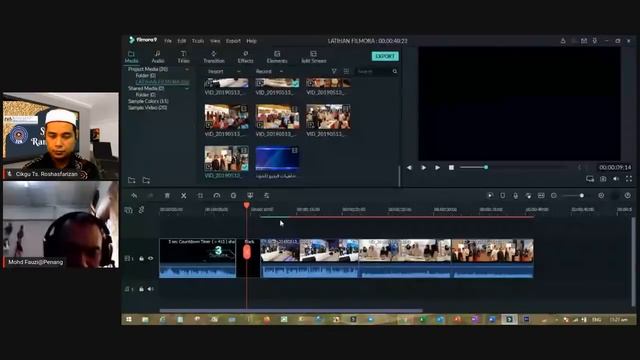640x360 pixels.
Task: Click the Record Voiceover microphone icon
Action: coord(516,196)
